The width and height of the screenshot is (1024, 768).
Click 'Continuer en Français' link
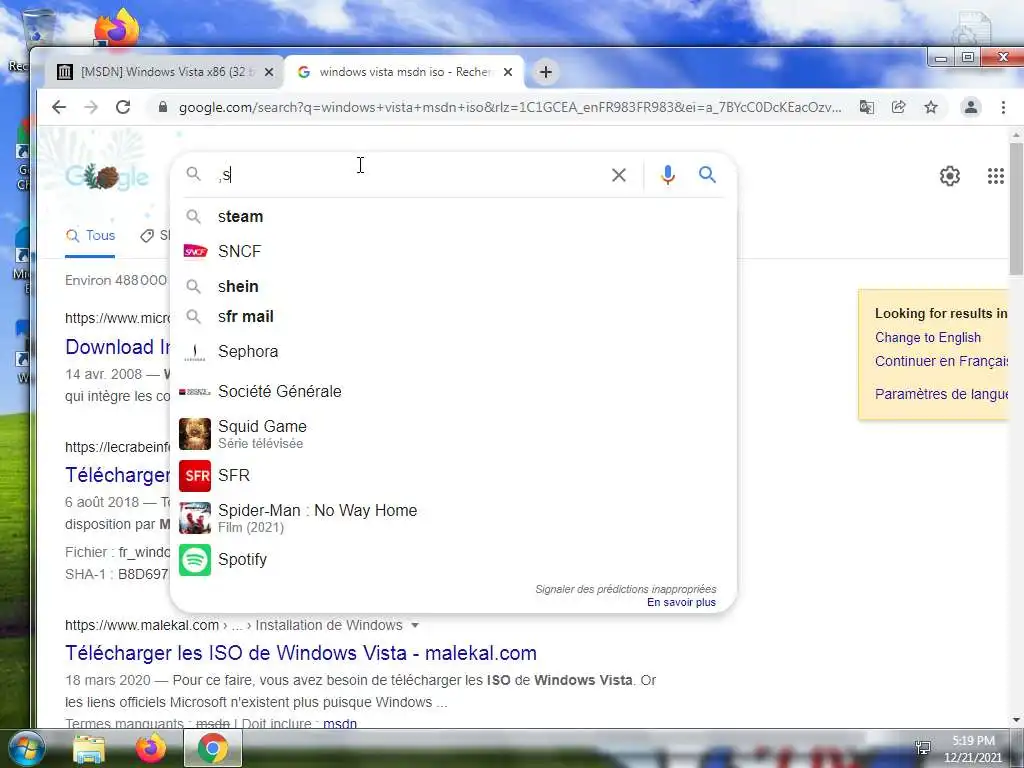pyautogui.click(x=942, y=361)
